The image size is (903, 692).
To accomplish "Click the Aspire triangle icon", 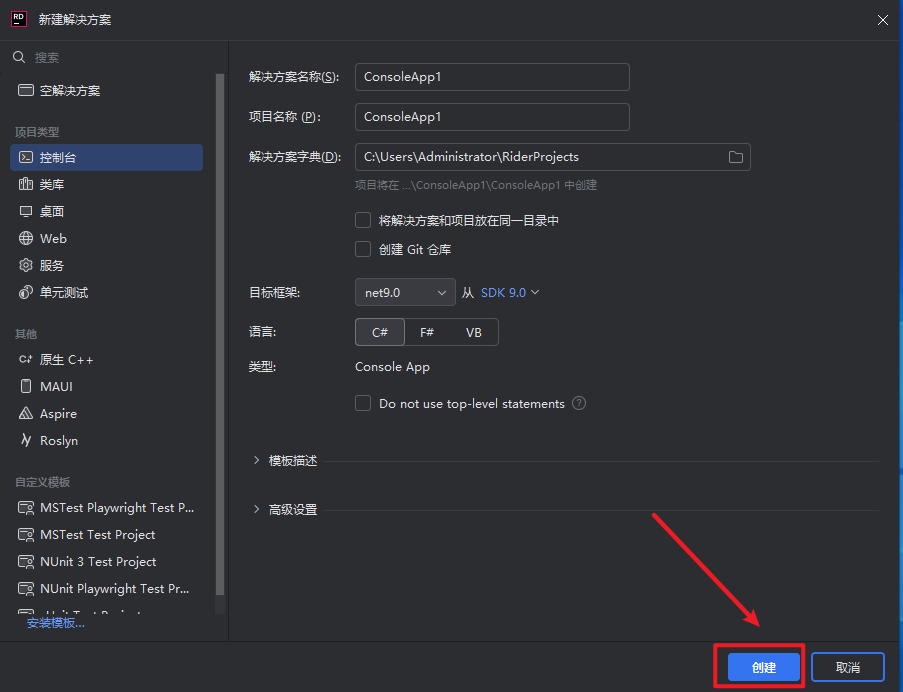I will [x=26, y=413].
